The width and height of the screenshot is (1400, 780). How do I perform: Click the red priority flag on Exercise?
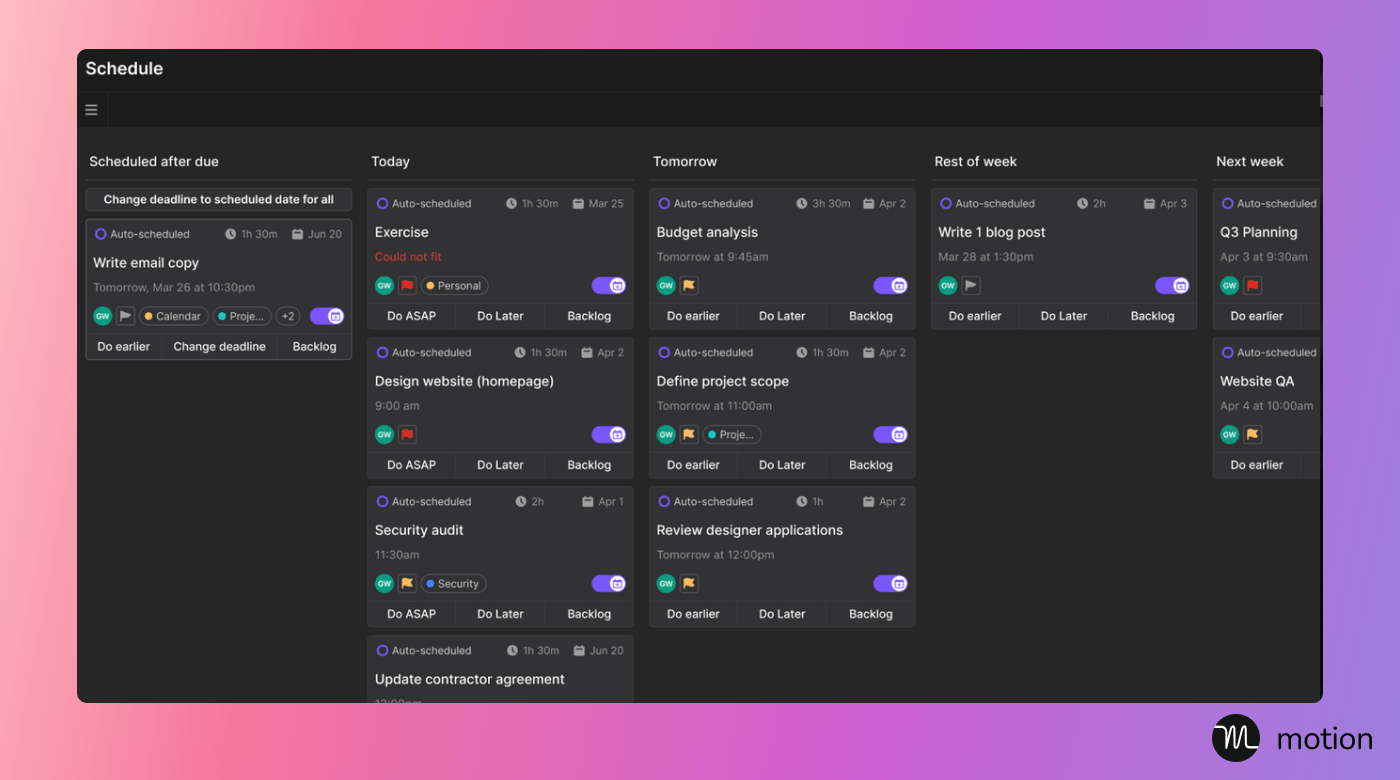click(407, 286)
